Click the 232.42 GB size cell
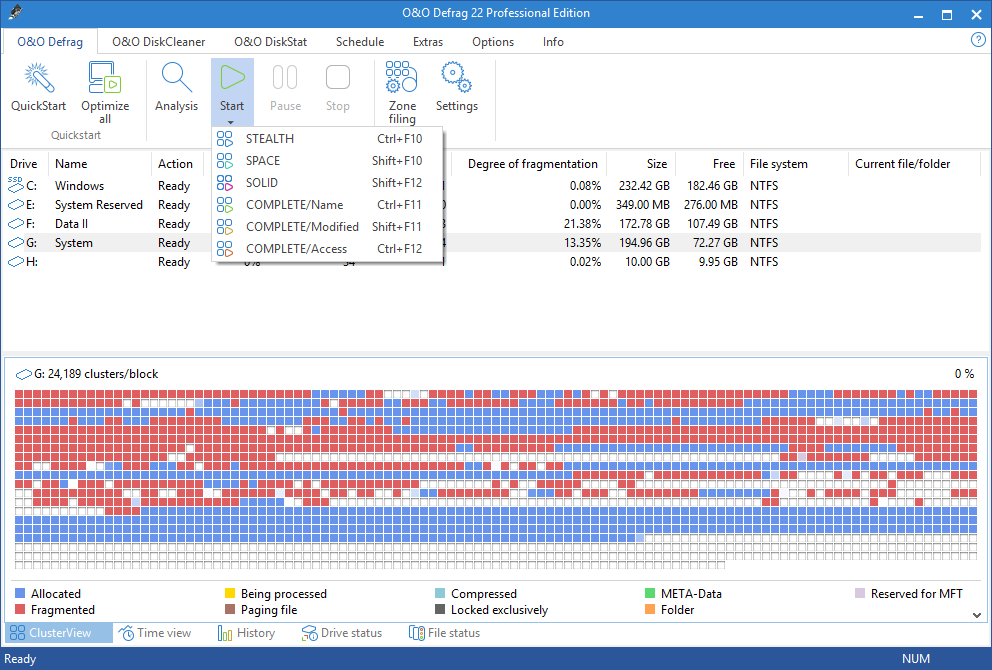This screenshot has width=992, height=670. pyautogui.click(x=644, y=186)
